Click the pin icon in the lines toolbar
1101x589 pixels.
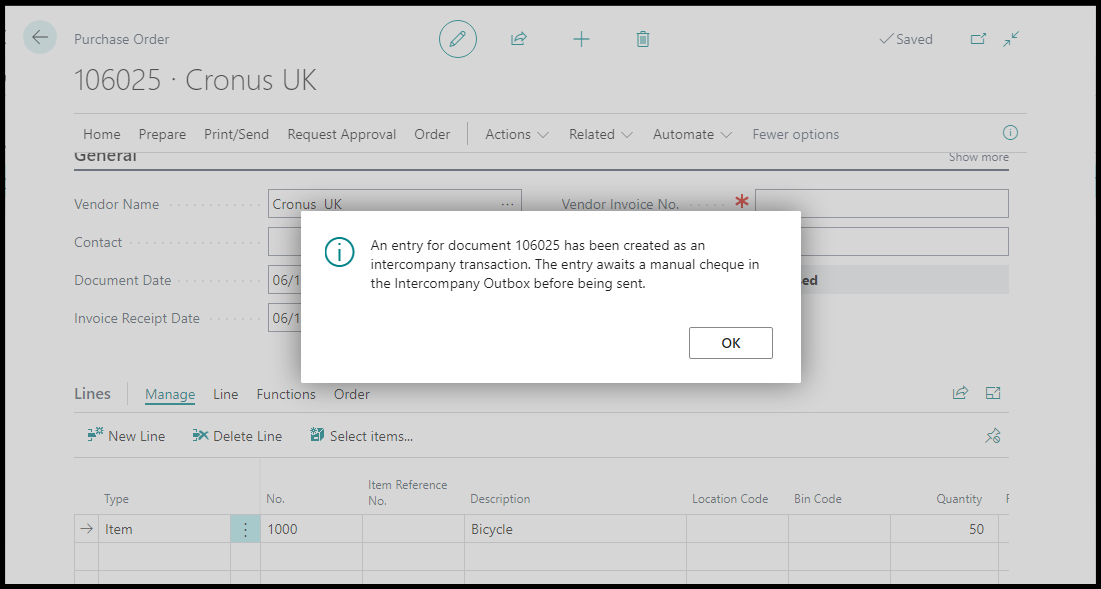pos(992,436)
